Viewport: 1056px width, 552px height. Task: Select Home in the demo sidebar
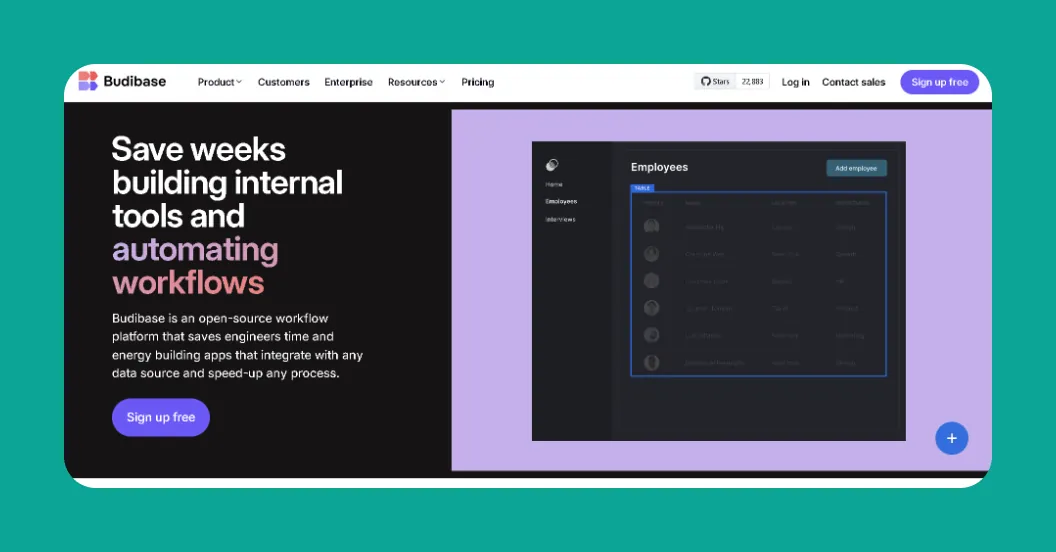pyautogui.click(x=554, y=185)
